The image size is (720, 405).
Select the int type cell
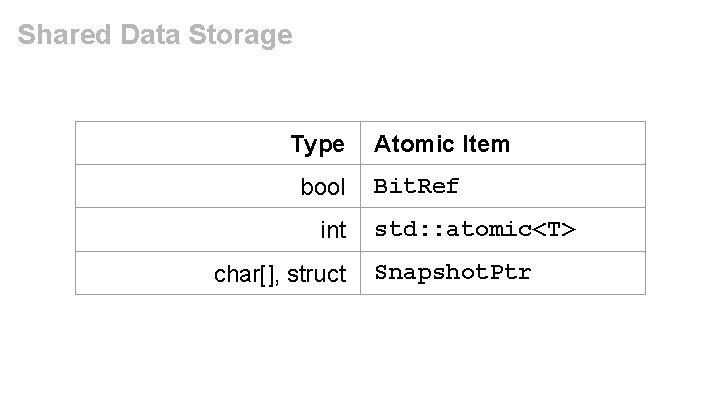pyautogui.click(x=333, y=230)
